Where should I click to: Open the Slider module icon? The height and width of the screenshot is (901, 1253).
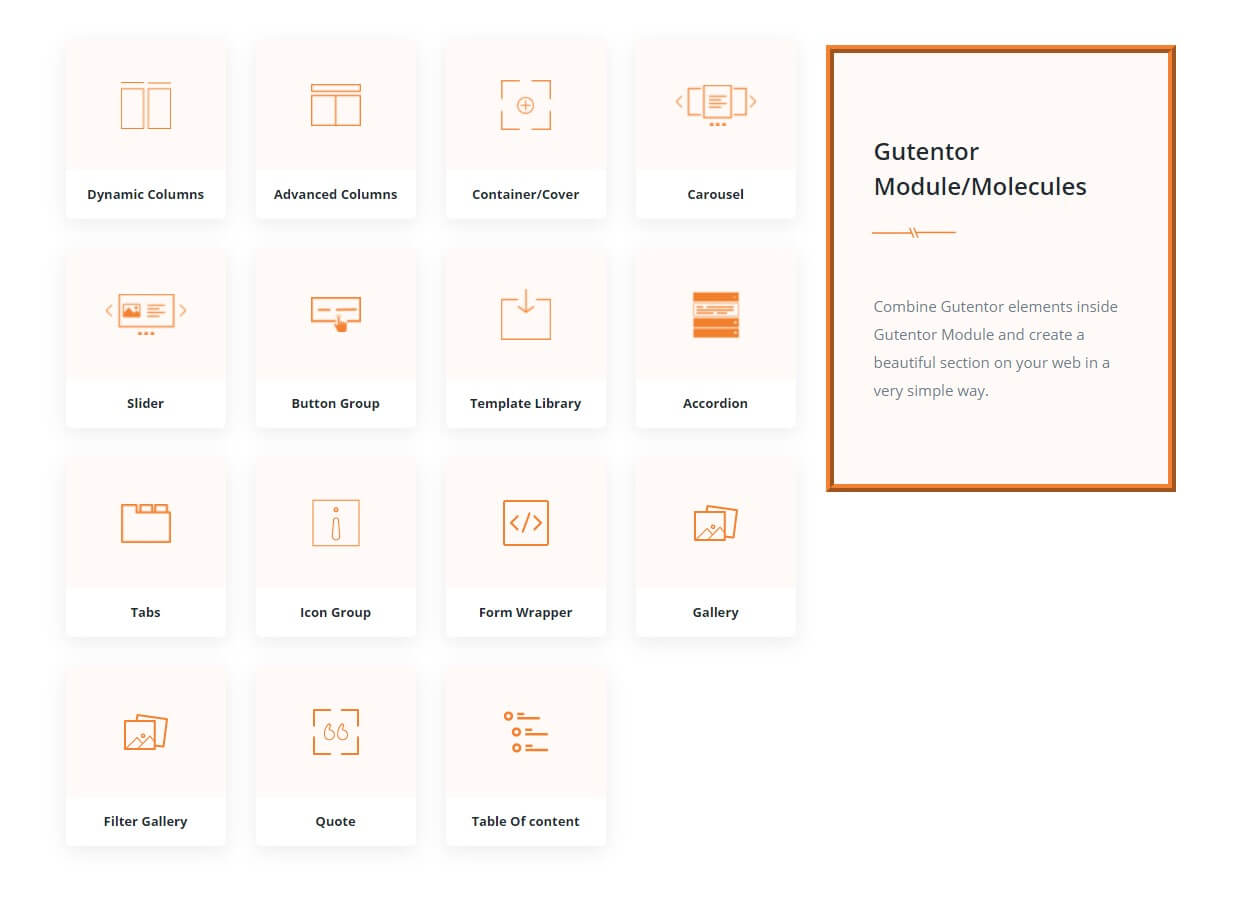(x=146, y=313)
